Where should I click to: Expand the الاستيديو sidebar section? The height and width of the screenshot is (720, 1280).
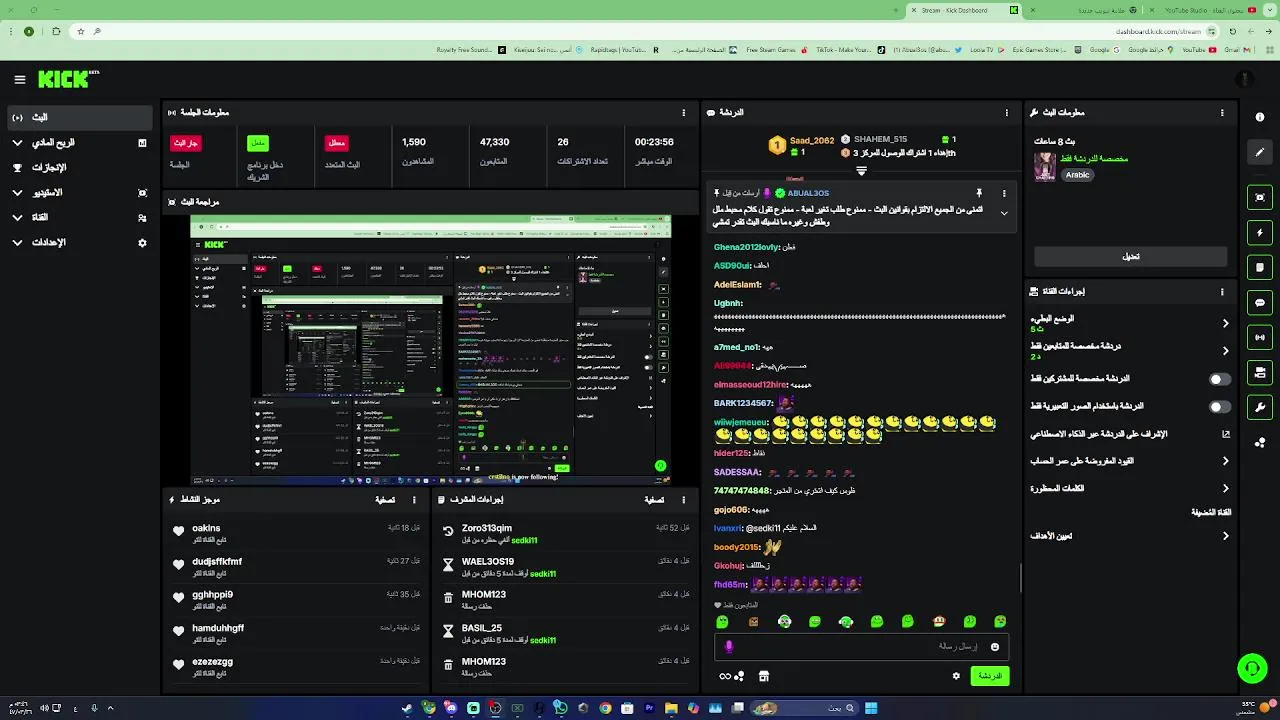(81, 193)
